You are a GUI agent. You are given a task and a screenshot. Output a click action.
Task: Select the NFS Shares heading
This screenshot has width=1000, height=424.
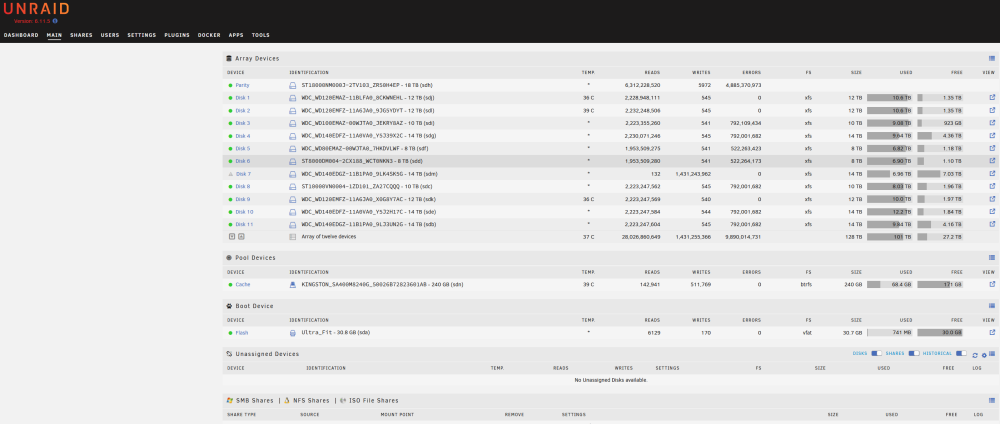click(x=311, y=400)
